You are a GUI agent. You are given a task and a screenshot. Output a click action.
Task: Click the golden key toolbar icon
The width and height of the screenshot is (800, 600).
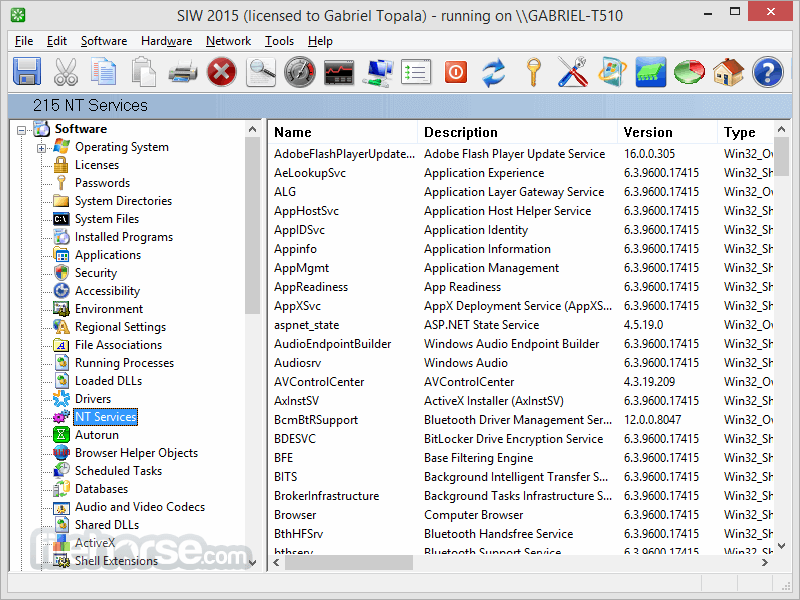[x=534, y=72]
